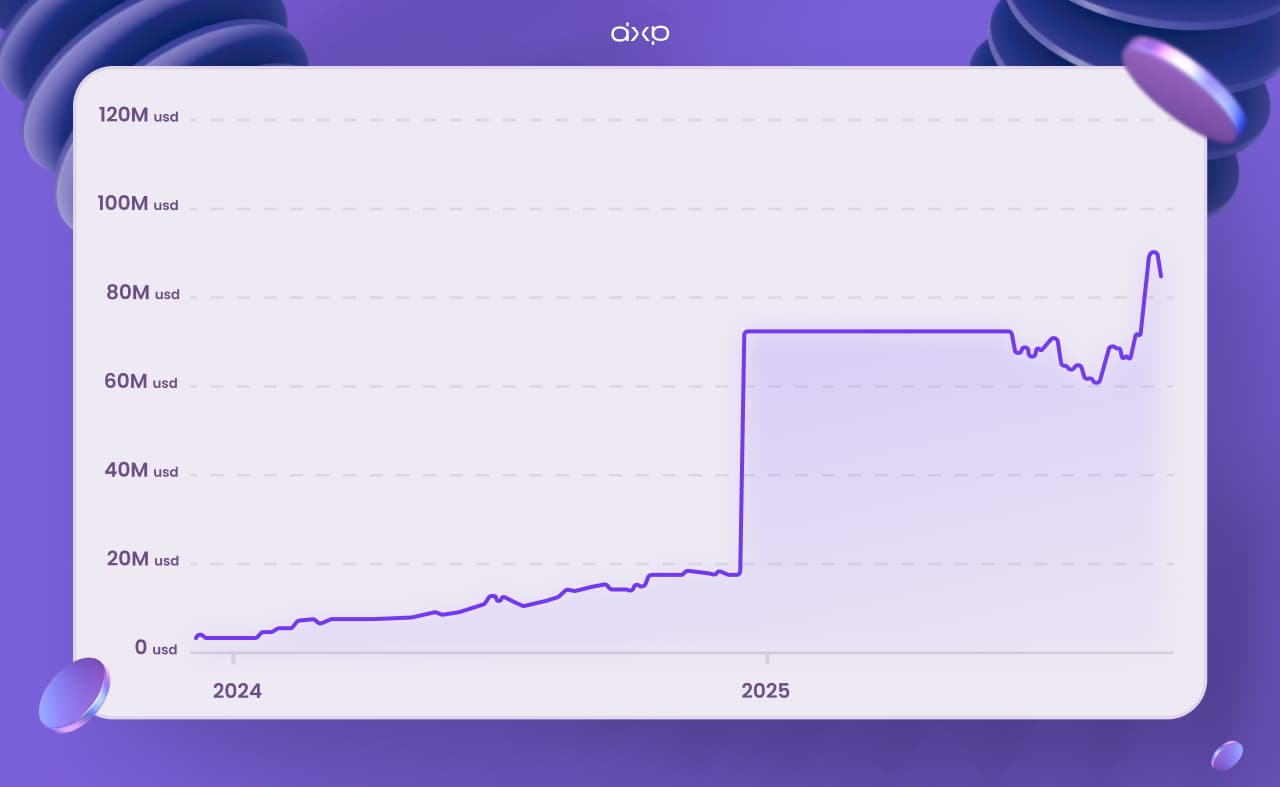
Task: Click the 2025 x-axis label
Action: coord(765,691)
